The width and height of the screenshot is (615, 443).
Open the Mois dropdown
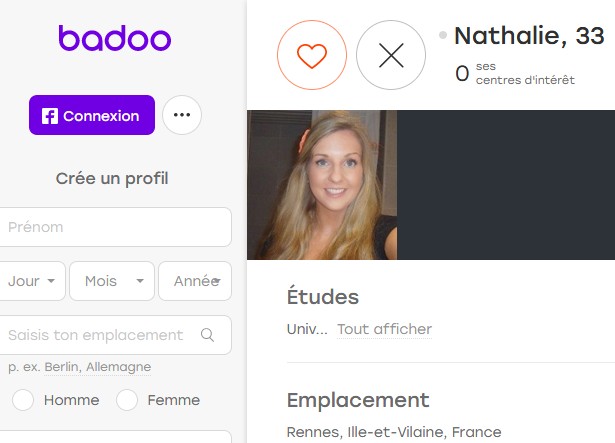(x=112, y=281)
